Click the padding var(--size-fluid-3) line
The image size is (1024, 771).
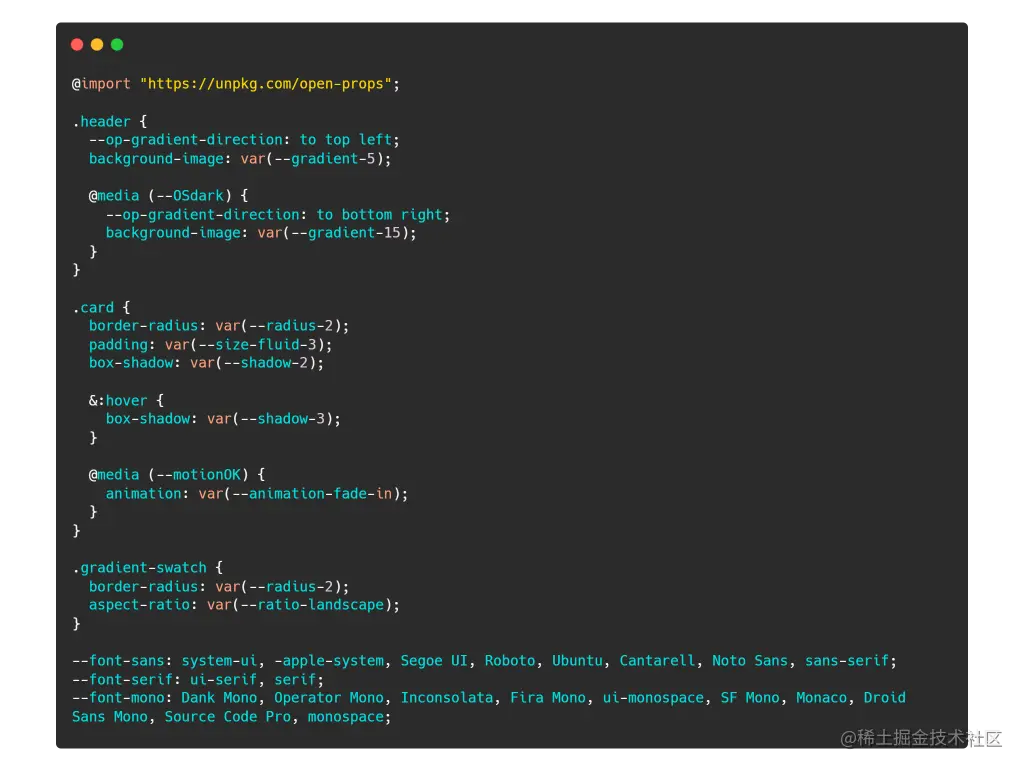210,345
